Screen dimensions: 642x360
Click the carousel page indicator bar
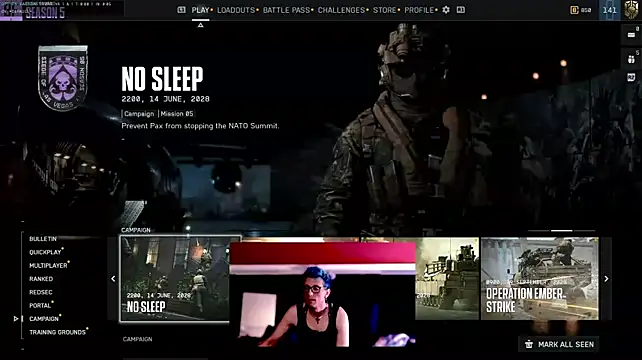(x=561, y=231)
